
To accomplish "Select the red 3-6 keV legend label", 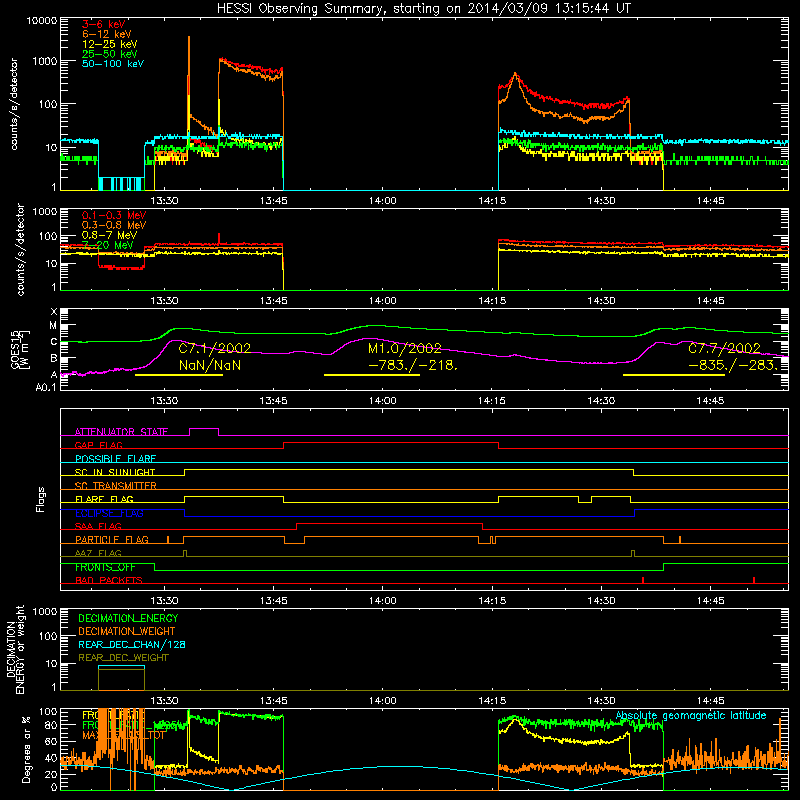I will click(104, 24).
